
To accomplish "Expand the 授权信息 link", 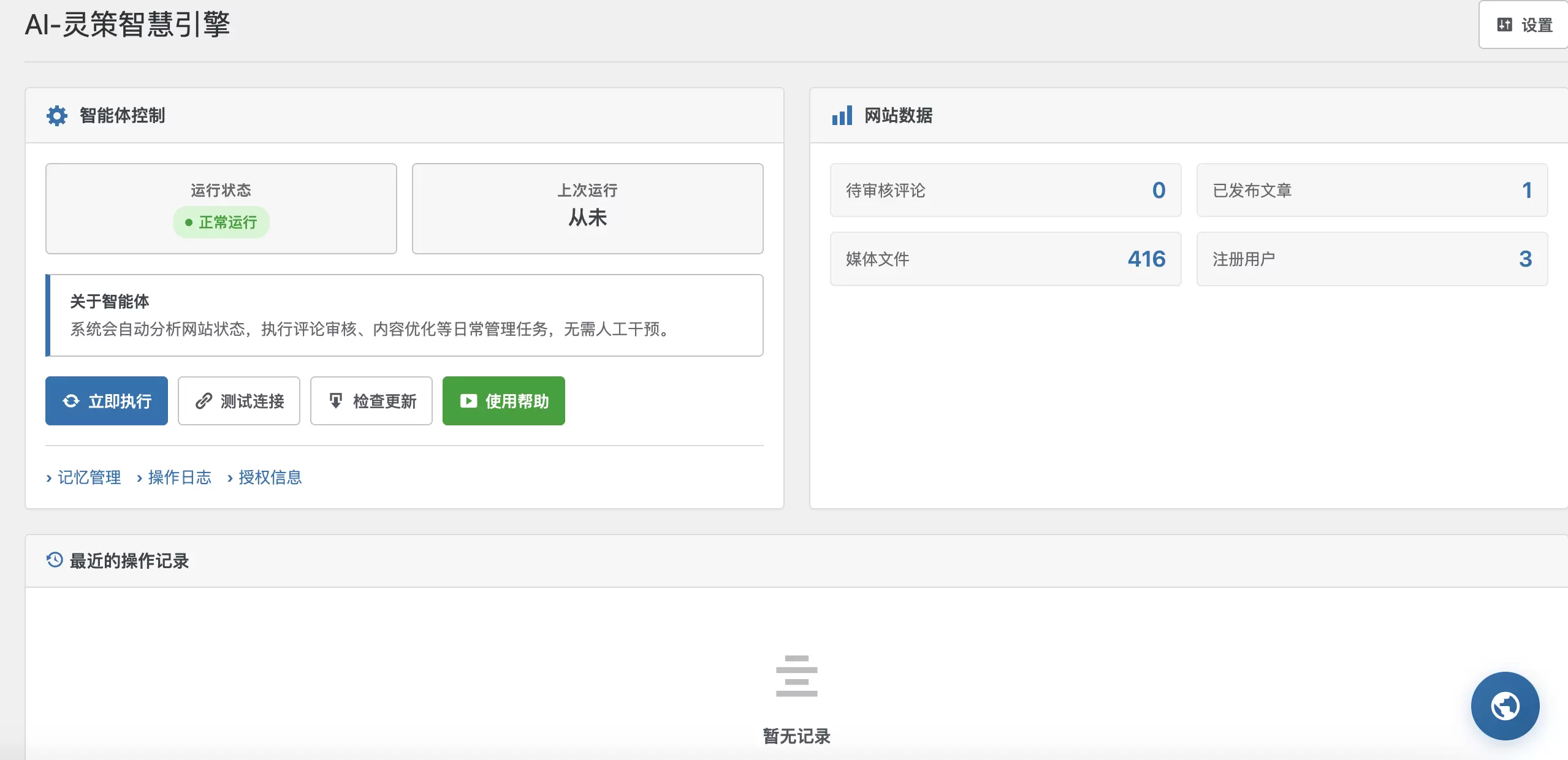I will pyautogui.click(x=265, y=477).
